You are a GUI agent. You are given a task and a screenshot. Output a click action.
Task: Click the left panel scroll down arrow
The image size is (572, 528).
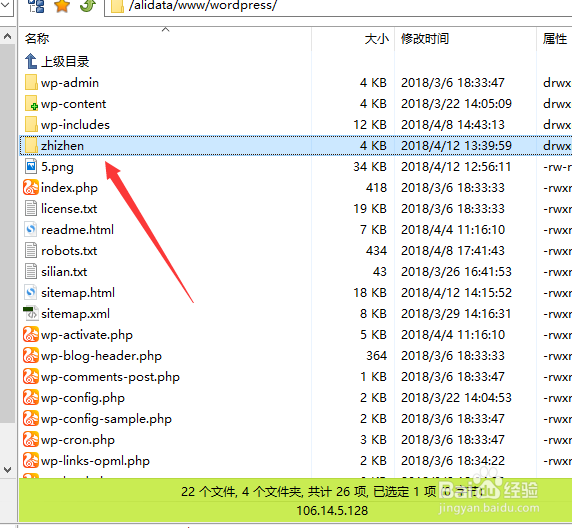click(x=7, y=470)
